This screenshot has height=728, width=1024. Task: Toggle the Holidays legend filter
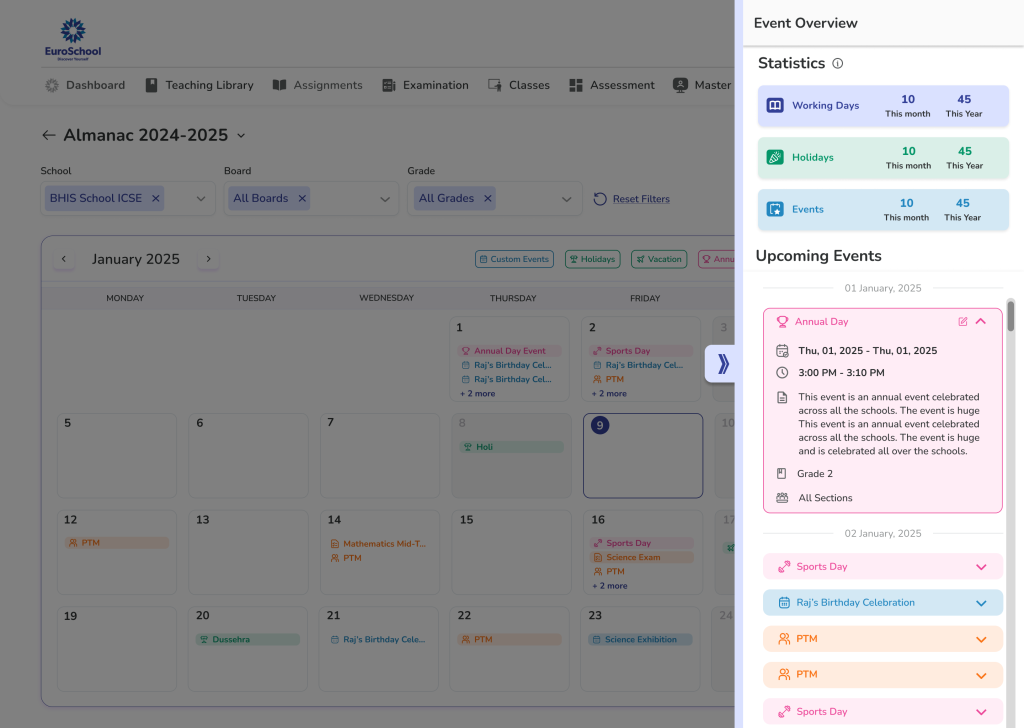(x=592, y=259)
